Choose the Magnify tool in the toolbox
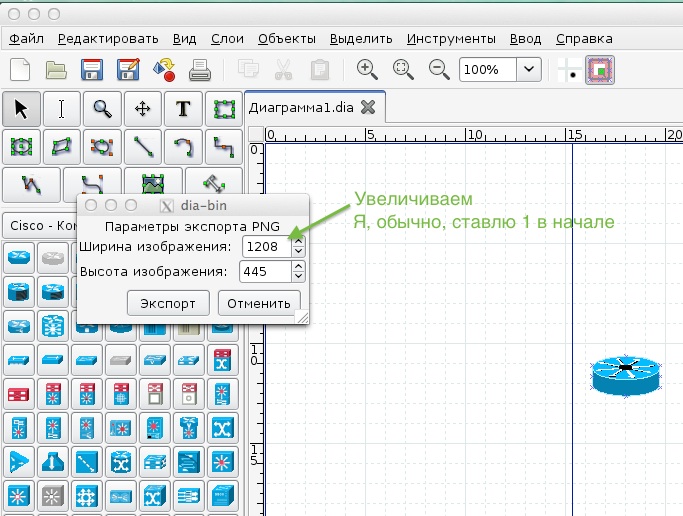This screenshot has width=683, height=516. [x=102, y=109]
